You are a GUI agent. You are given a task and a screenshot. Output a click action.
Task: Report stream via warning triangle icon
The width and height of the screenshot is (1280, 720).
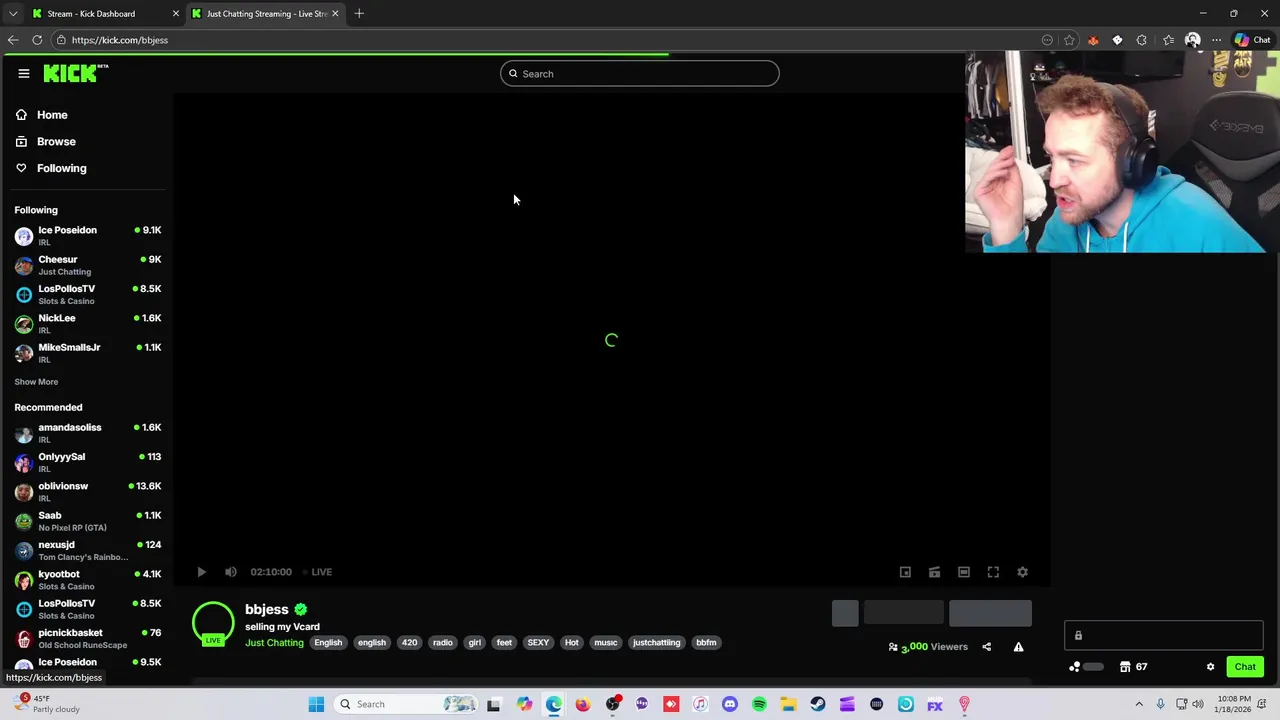(x=1018, y=647)
